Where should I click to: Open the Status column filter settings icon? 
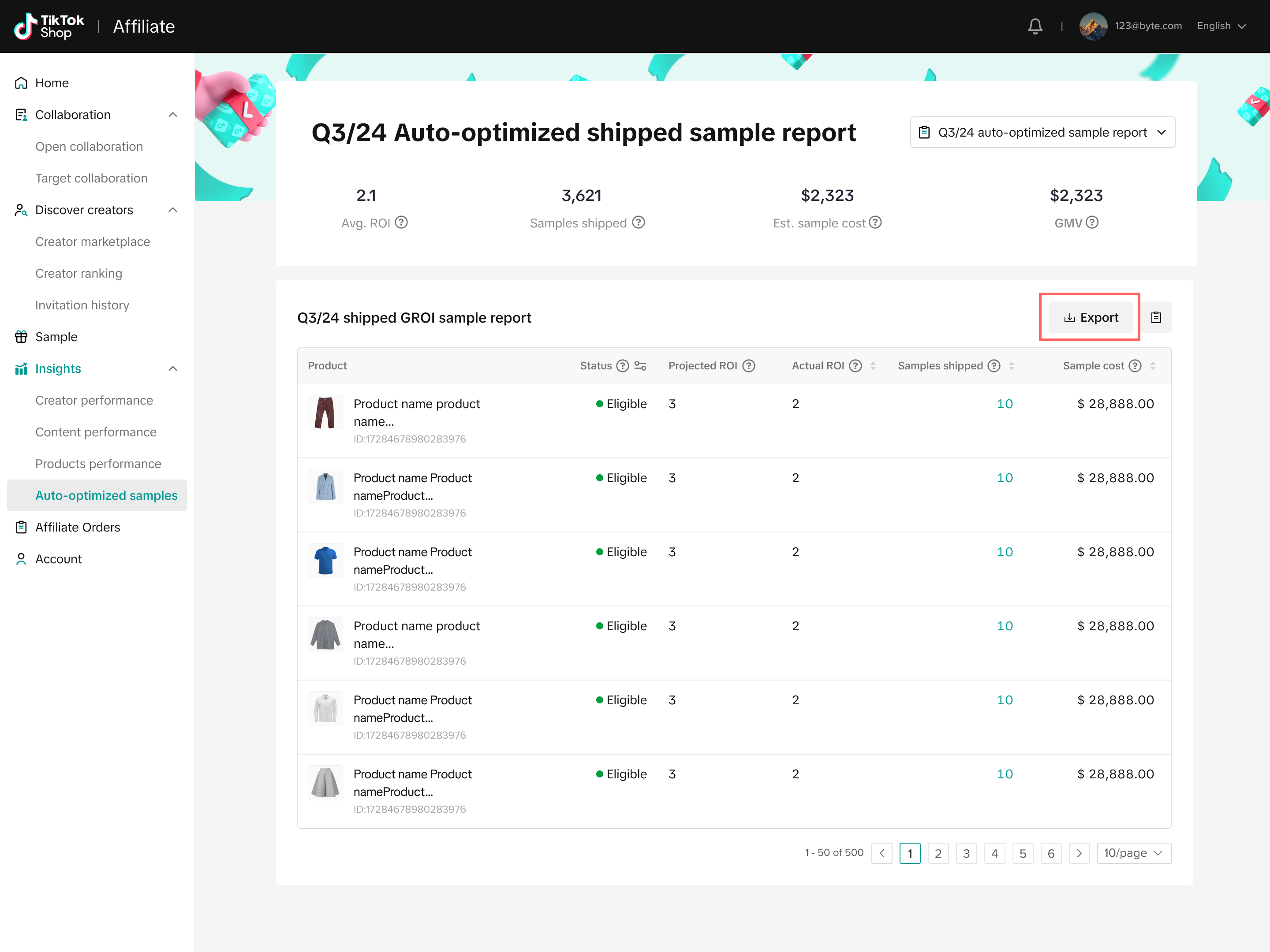[640, 366]
